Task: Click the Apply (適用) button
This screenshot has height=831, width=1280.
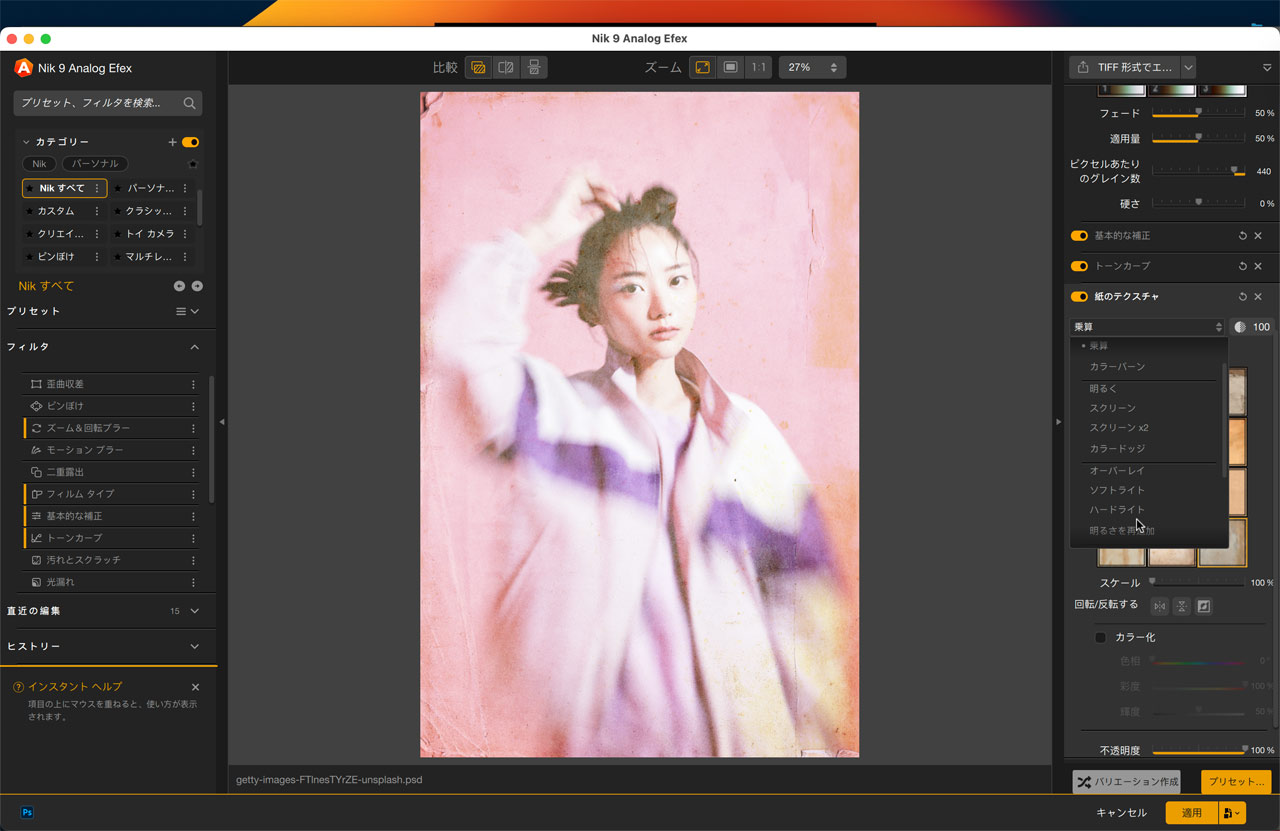Action: pyautogui.click(x=1191, y=813)
